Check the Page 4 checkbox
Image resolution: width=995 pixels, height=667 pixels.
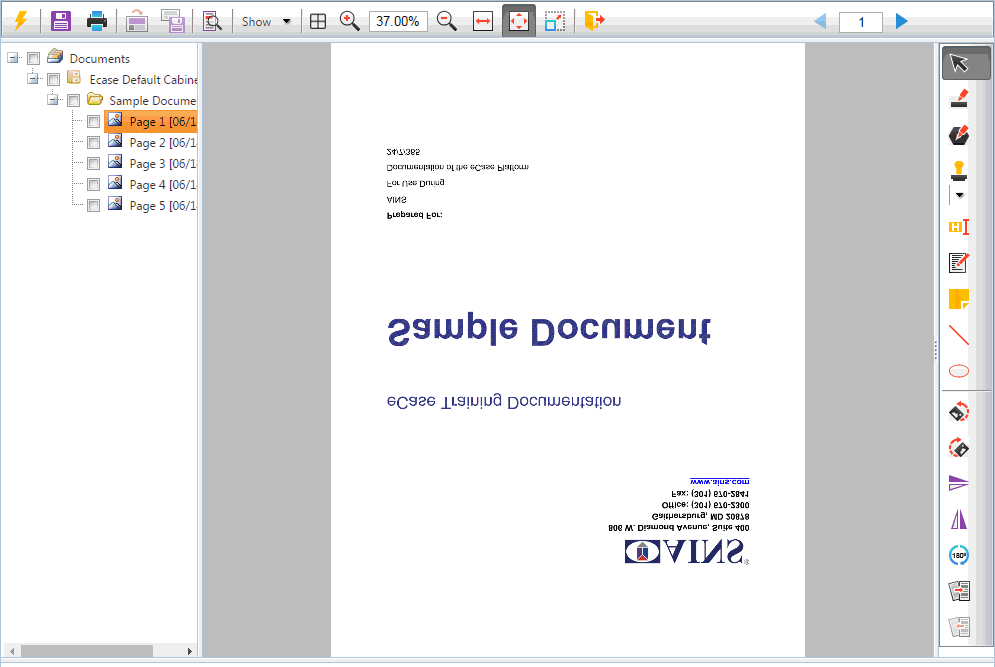(x=93, y=185)
